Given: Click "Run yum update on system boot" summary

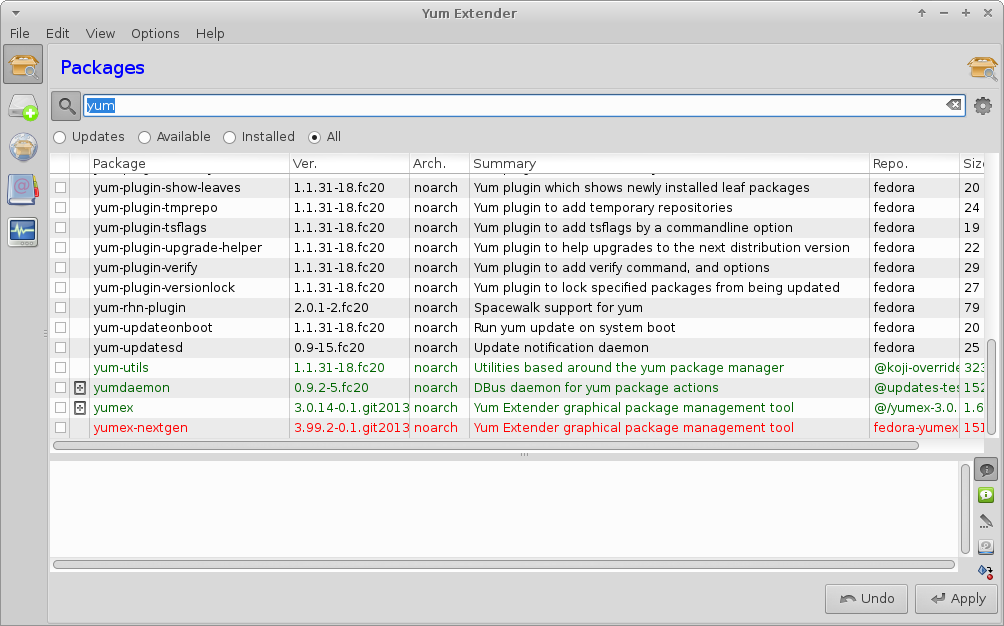Looking at the screenshot, I should click(575, 328).
